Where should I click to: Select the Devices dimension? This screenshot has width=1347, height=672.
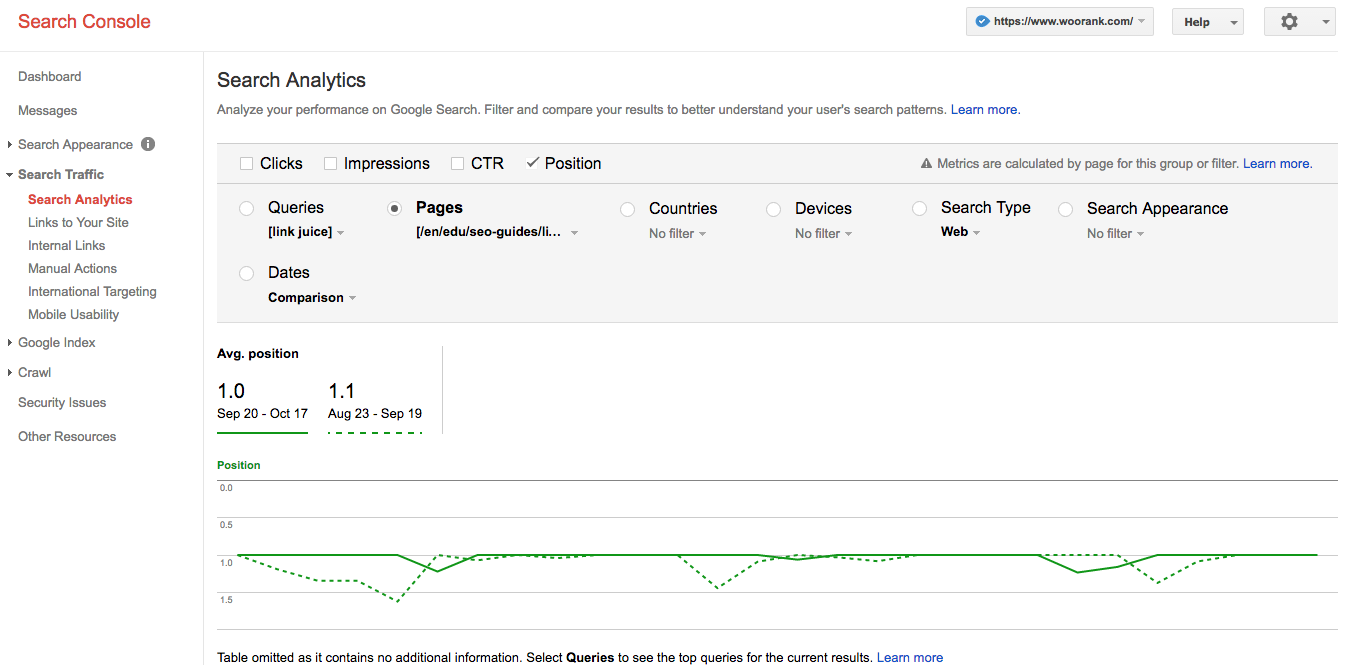point(773,208)
